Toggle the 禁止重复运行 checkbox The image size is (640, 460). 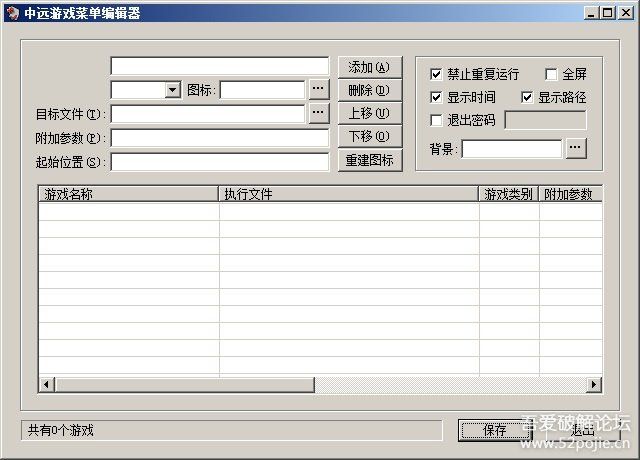[436, 74]
